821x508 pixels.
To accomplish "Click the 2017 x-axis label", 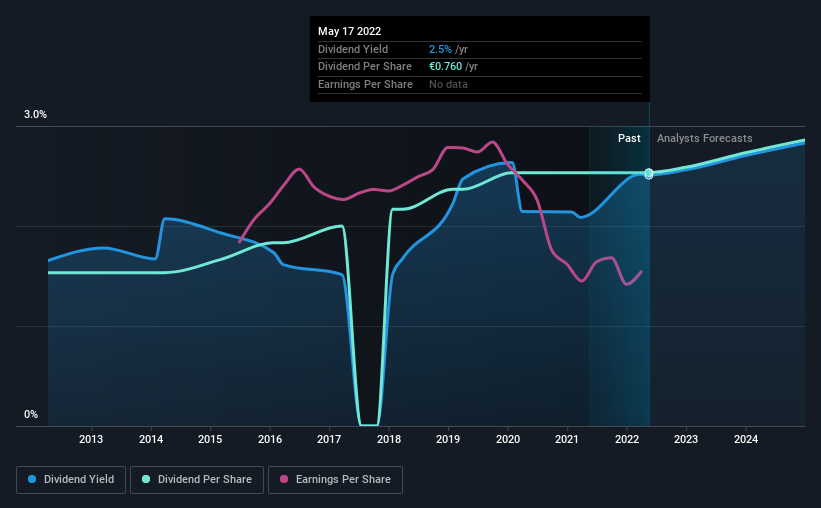I will coord(329,439).
